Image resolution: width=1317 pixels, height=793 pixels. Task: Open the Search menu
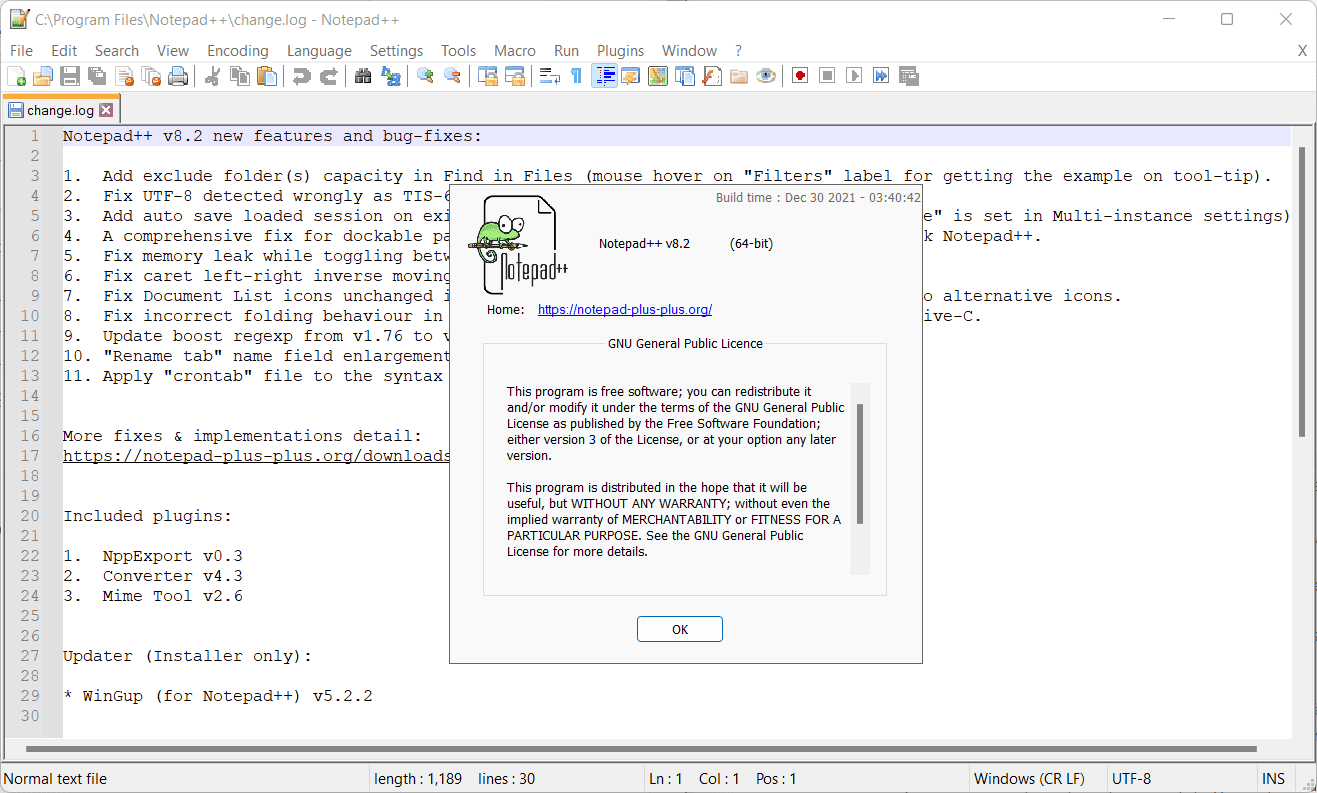pos(117,51)
